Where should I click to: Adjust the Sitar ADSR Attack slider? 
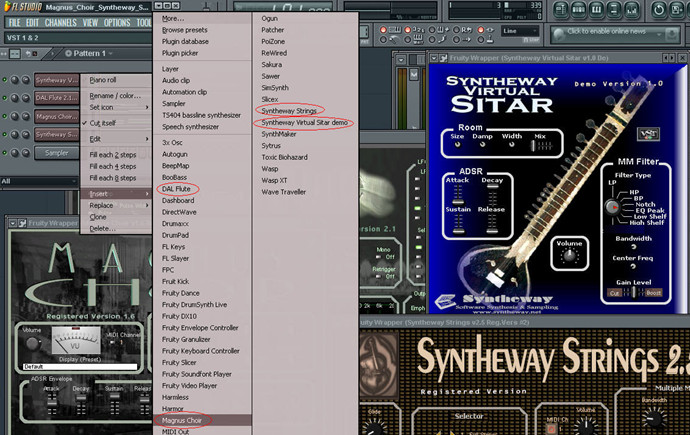(458, 194)
